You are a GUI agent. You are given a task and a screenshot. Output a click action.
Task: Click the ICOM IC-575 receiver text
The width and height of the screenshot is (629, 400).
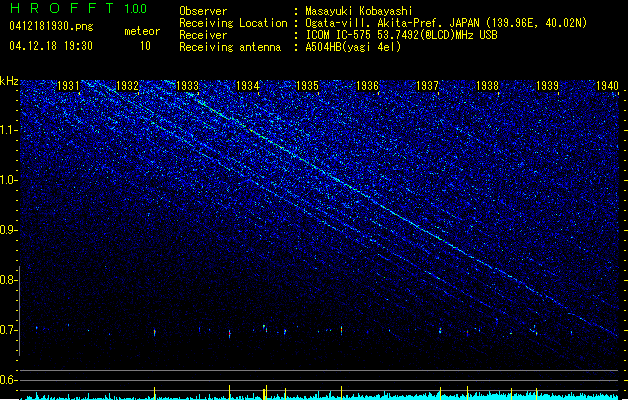pyautogui.click(x=402, y=35)
